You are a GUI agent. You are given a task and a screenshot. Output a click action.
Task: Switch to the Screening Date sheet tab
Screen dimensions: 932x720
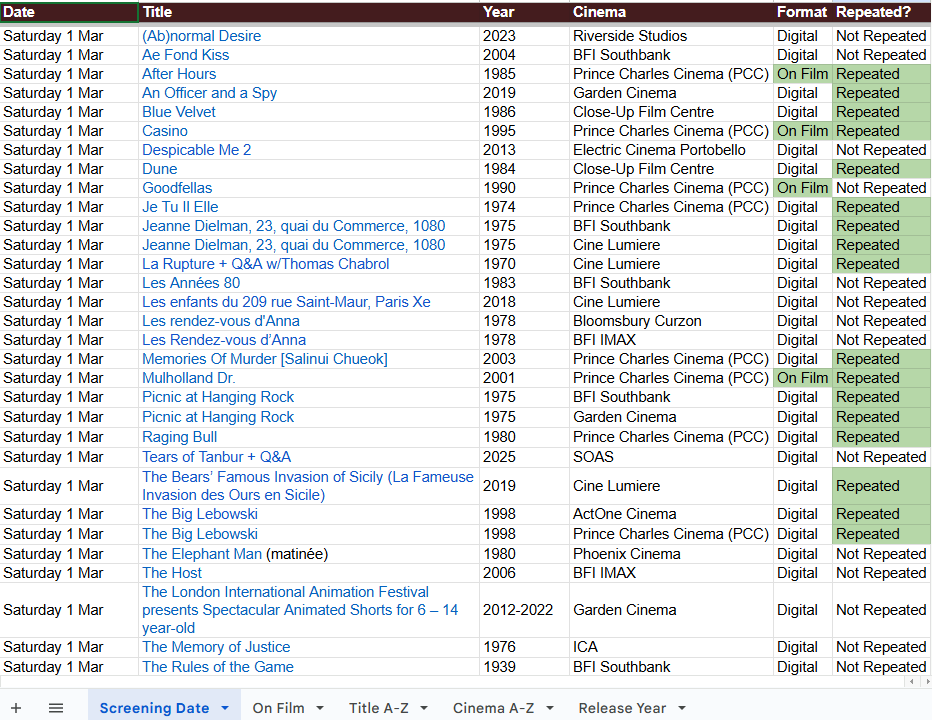tap(154, 708)
